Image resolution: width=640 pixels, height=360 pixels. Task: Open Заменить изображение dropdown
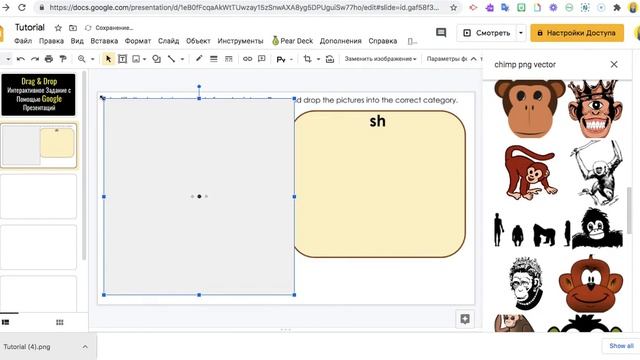tap(380, 59)
